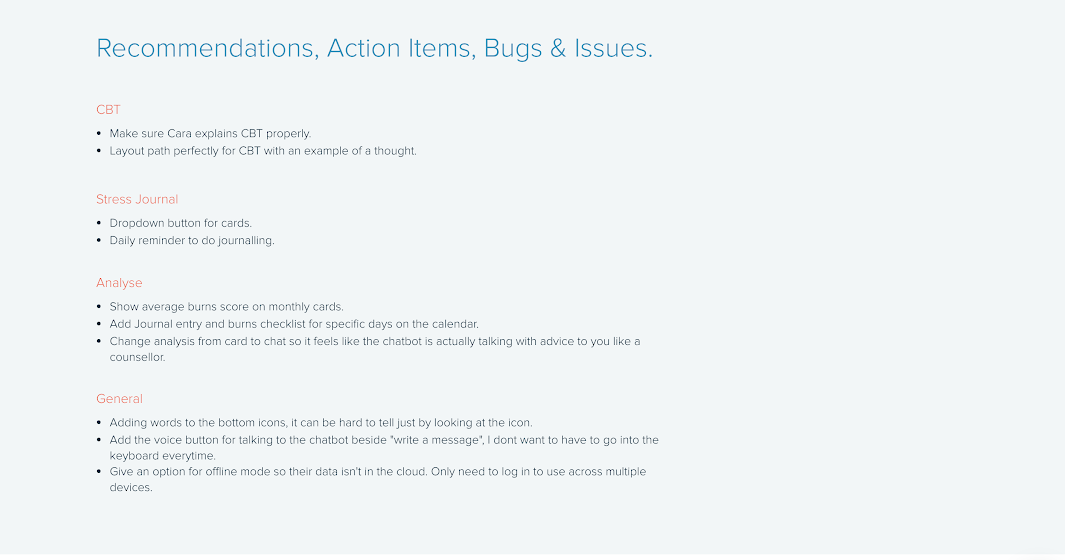Select the General section heading
The width and height of the screenshot is (1065, 560).
[x=119, y=399]
